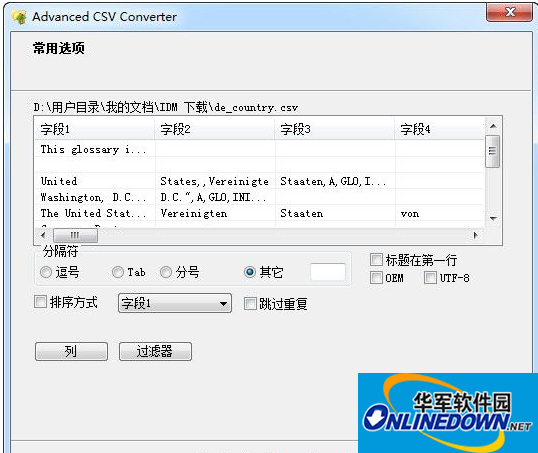
Task: Select the 'The United Stat...' cell
Action: coord(95,213)
